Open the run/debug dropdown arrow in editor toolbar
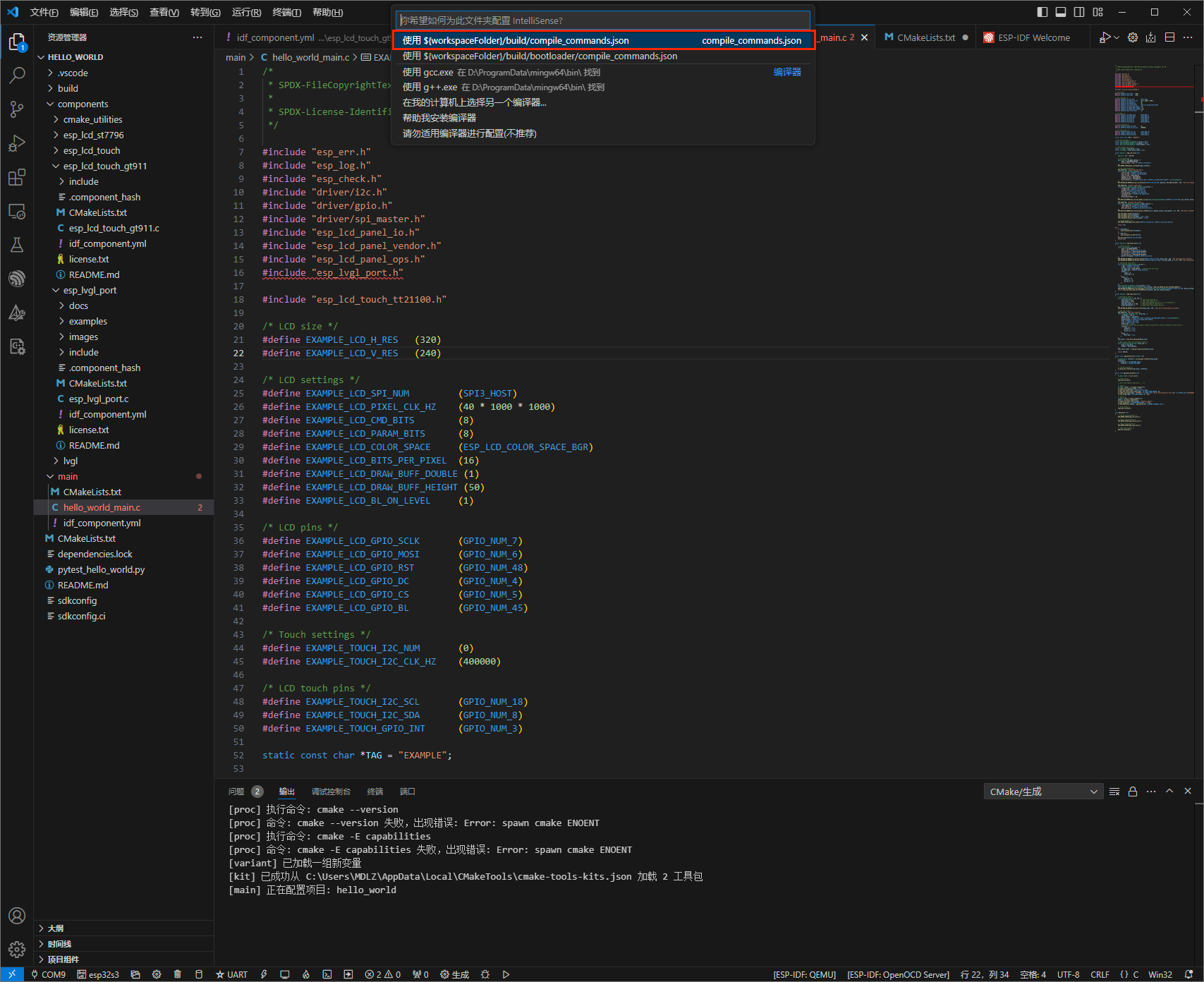 coord(1117,37)
